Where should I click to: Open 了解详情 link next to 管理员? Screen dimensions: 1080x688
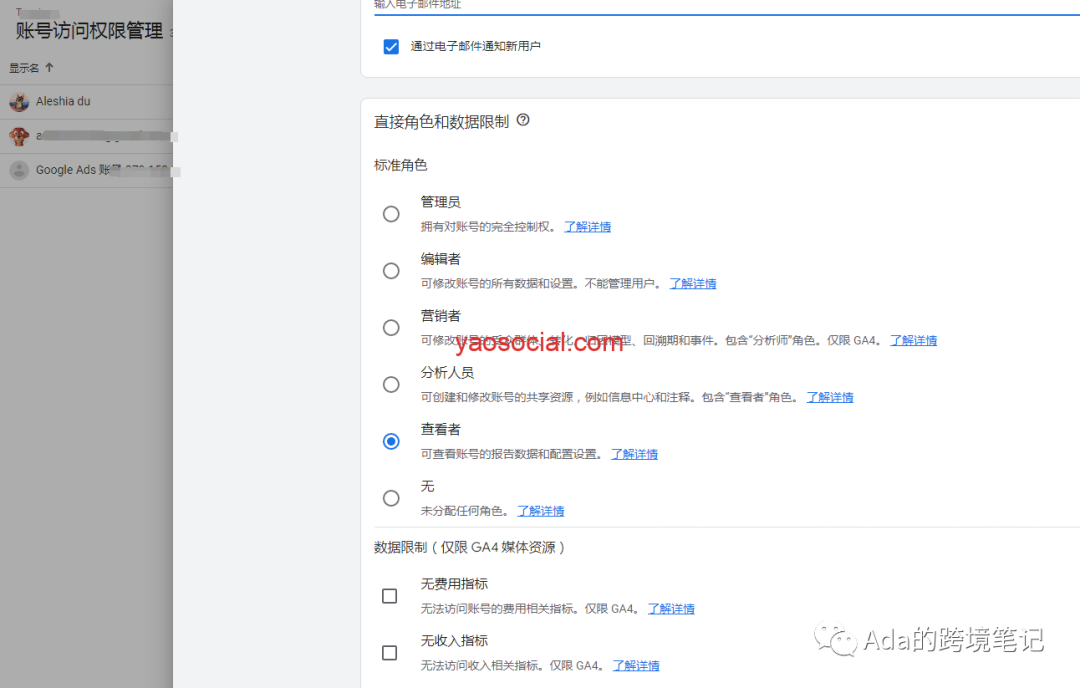point(587,226)
